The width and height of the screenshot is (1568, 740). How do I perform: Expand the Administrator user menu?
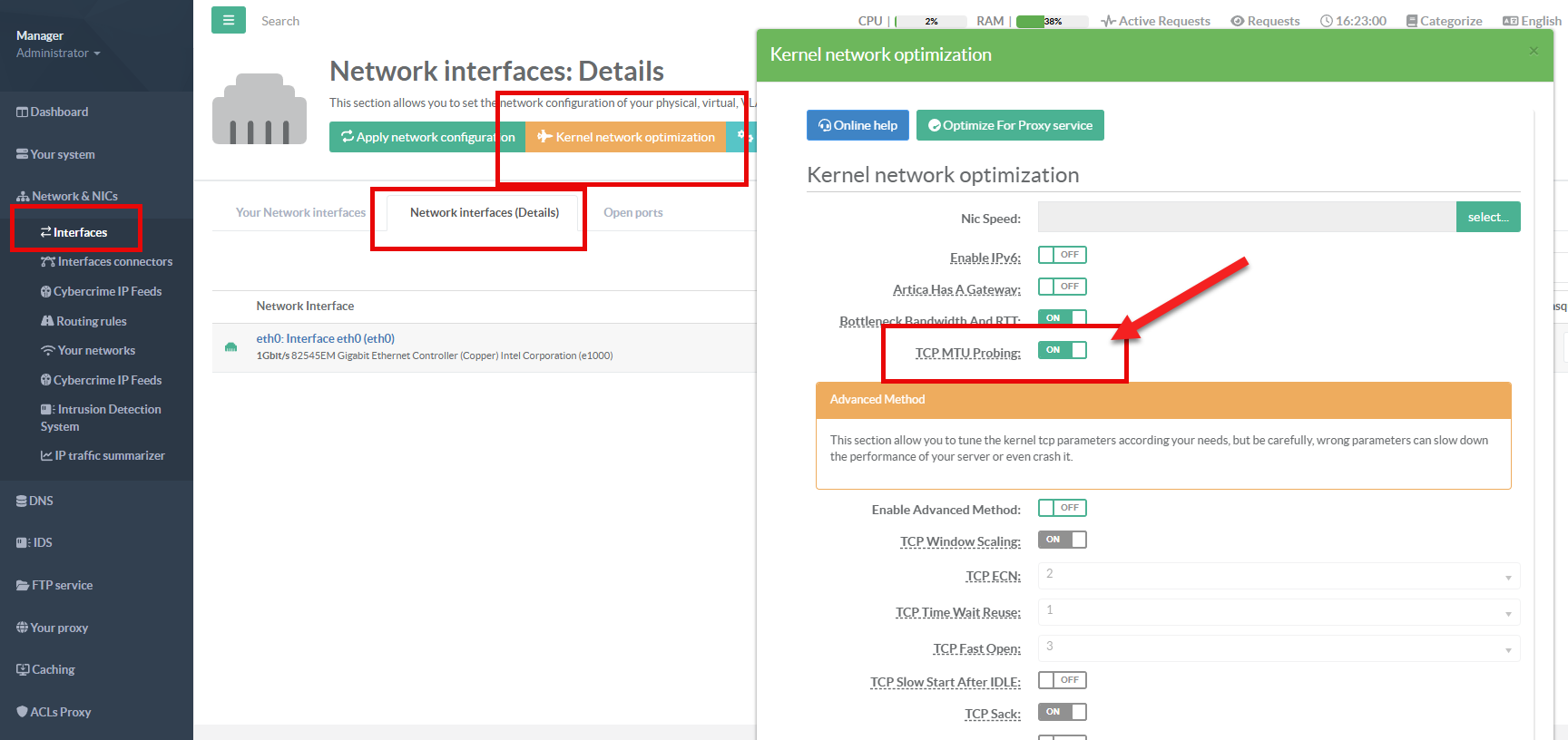click(x=58, y=54)
